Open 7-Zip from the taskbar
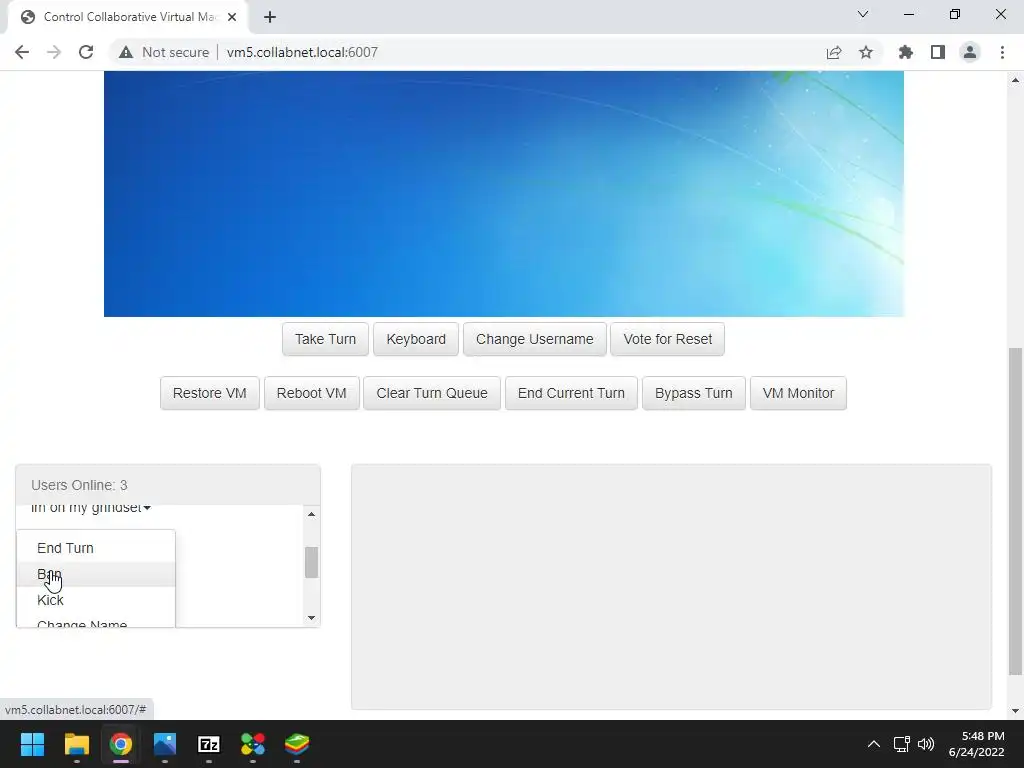The width and height of the screenshot is (1024, 768). [209, 744]
